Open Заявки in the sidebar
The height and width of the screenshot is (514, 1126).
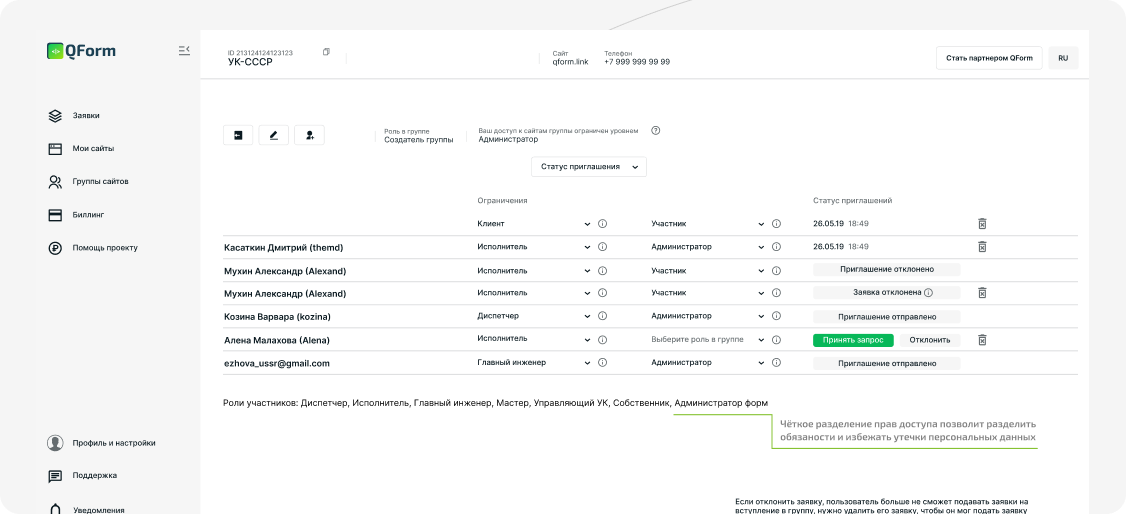click(x=85, y=116)
